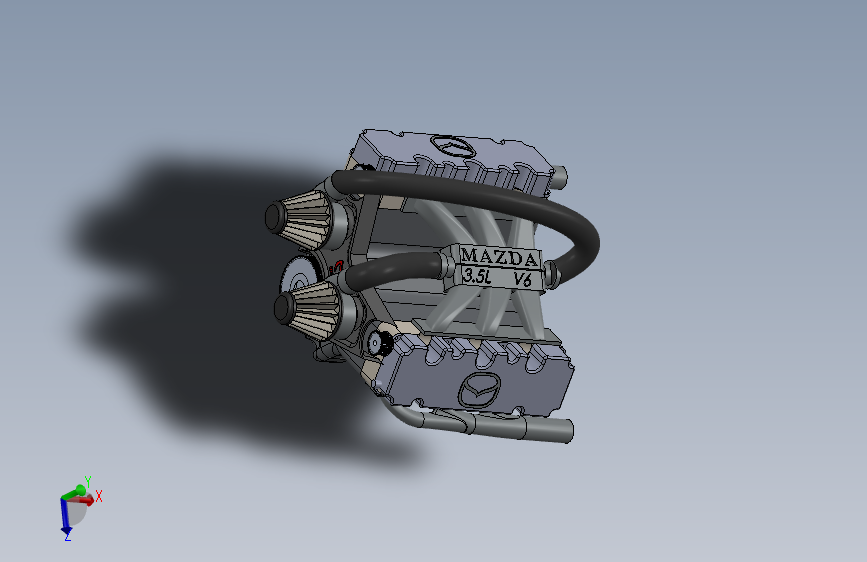
Task: Select the round cap beside the lower valve cover
Action: 379,343
